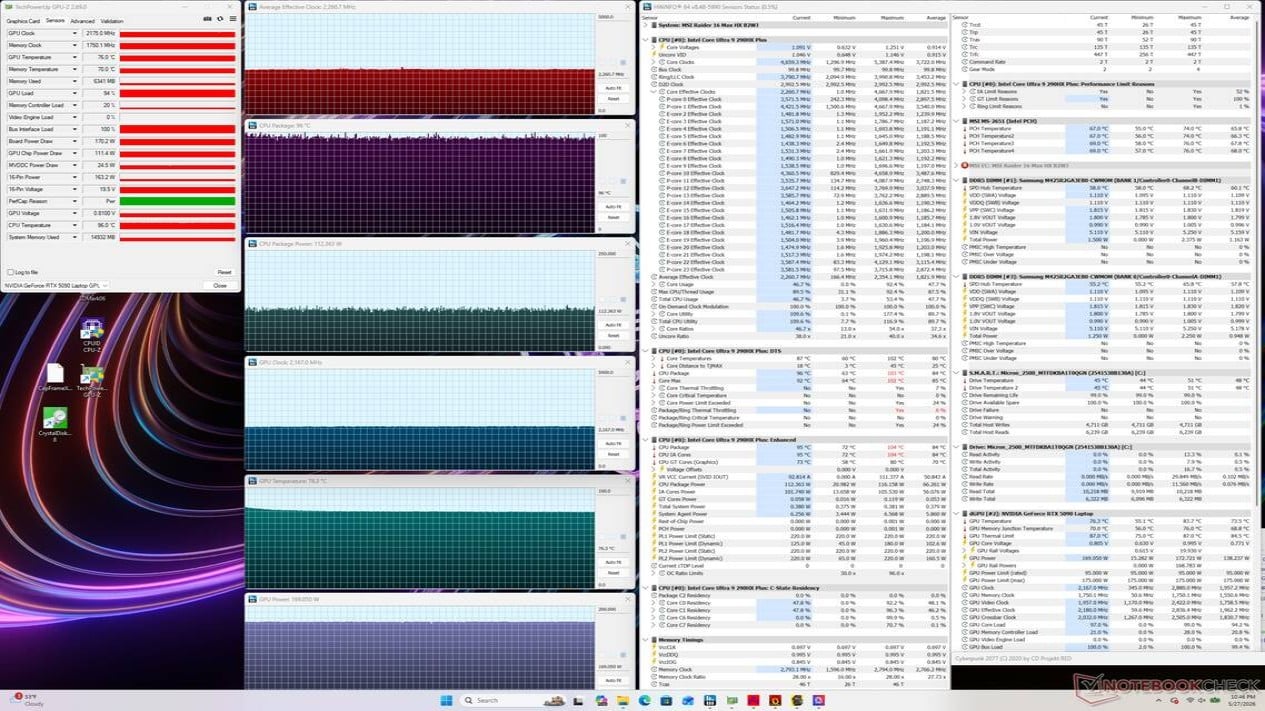
Task: Open the CPU Temperature sensor dropdown
Action: point(75,225)
